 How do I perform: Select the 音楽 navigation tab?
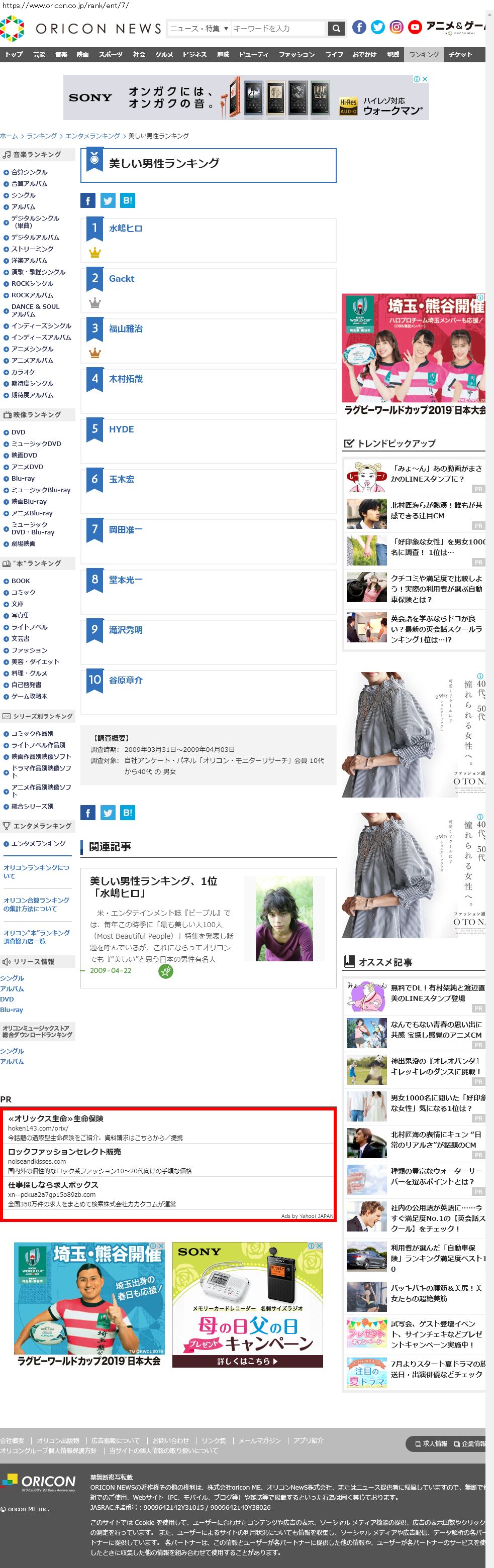pos(61,54)
